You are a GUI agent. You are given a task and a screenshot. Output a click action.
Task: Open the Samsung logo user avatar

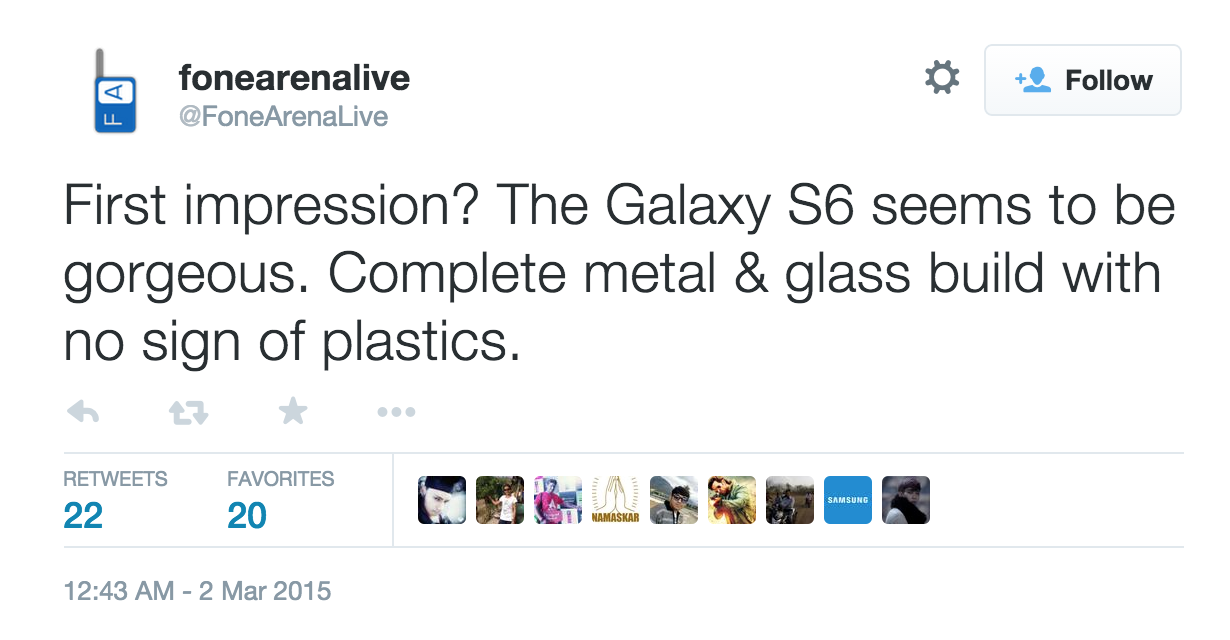pos(848,500)
